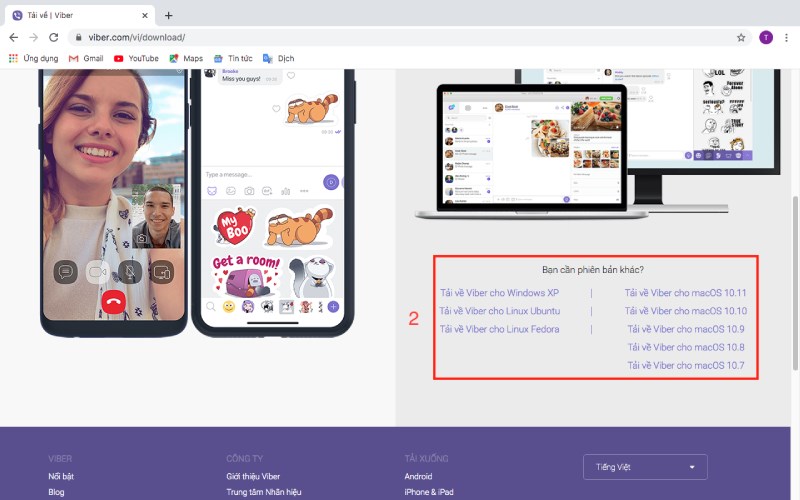Click Tải về Viber cho Windows XP
The height and width of the screenshot is (500, 800).
pyautogui.click(x=499, y=293)
